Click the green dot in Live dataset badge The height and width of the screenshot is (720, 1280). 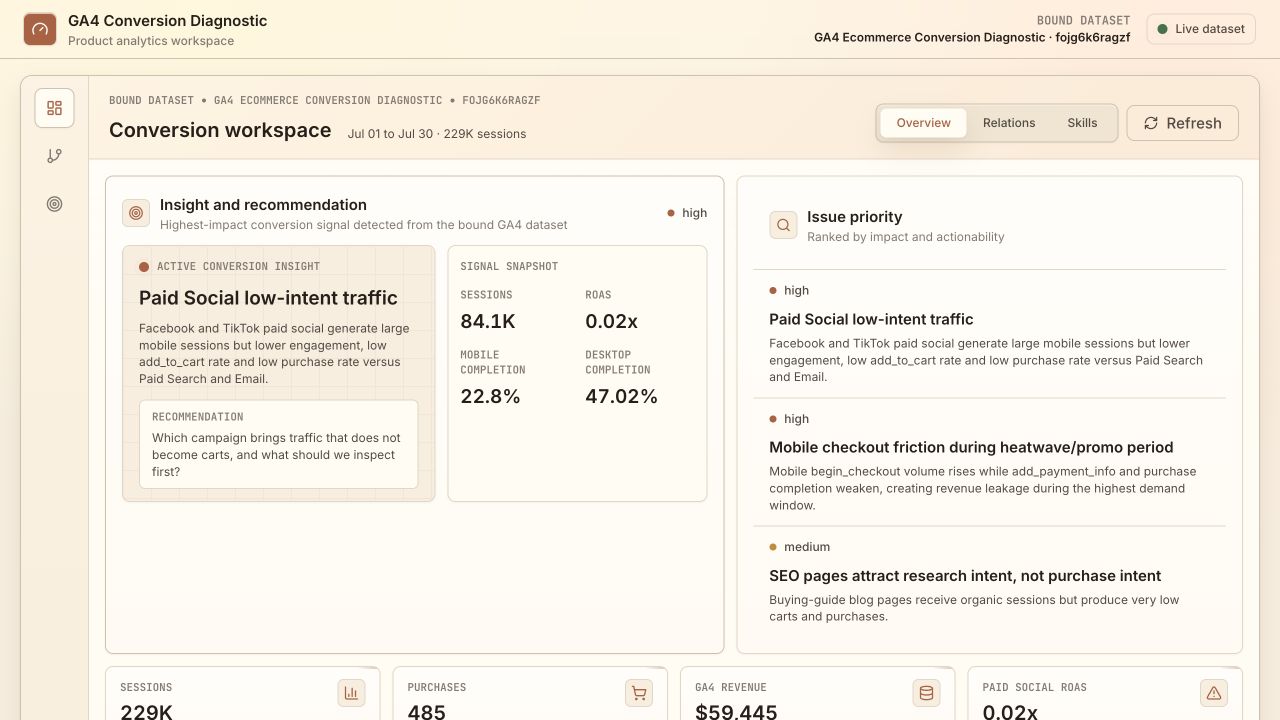point(1162,29)
